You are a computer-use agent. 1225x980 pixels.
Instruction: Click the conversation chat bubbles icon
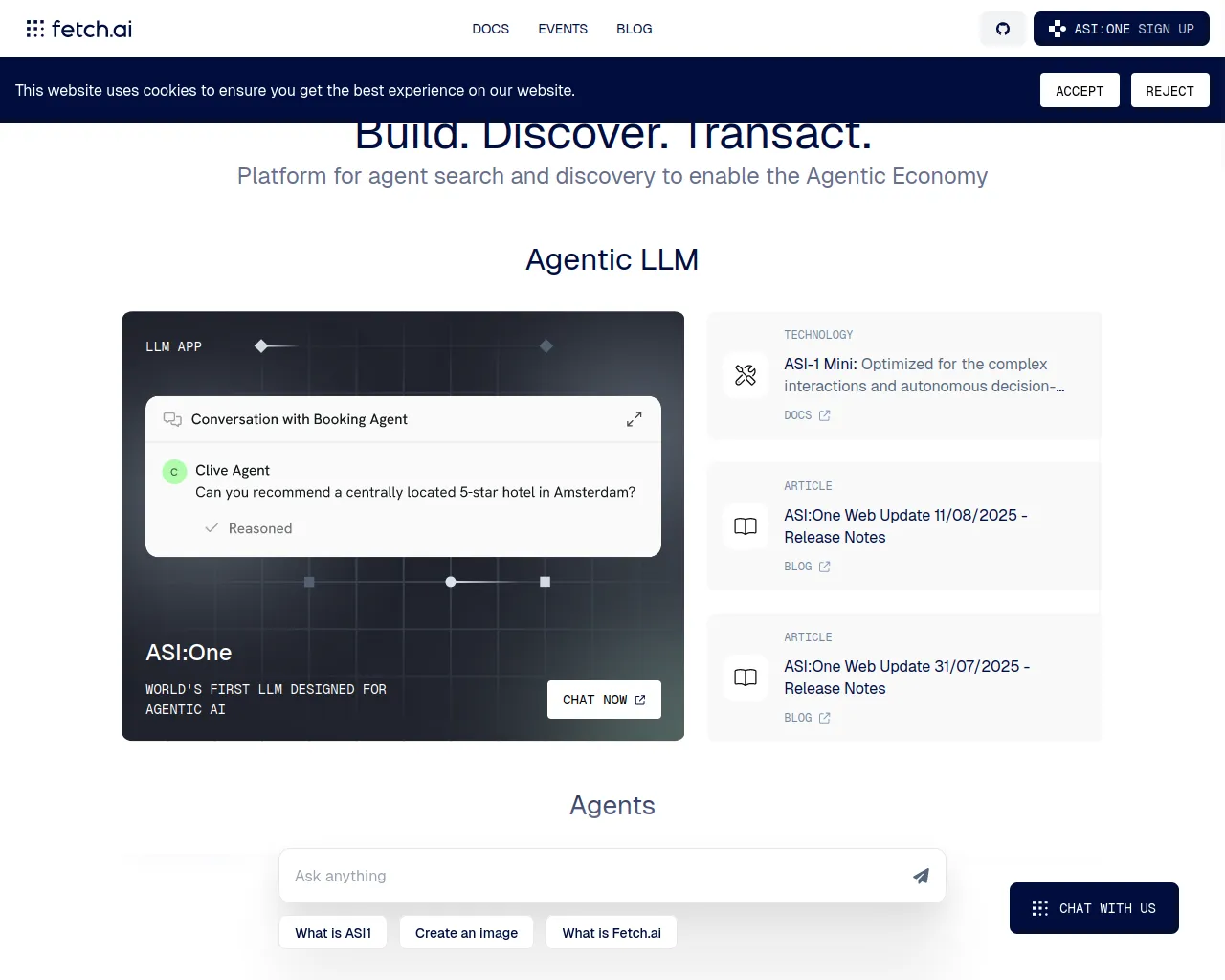click(x=172, y=419)
